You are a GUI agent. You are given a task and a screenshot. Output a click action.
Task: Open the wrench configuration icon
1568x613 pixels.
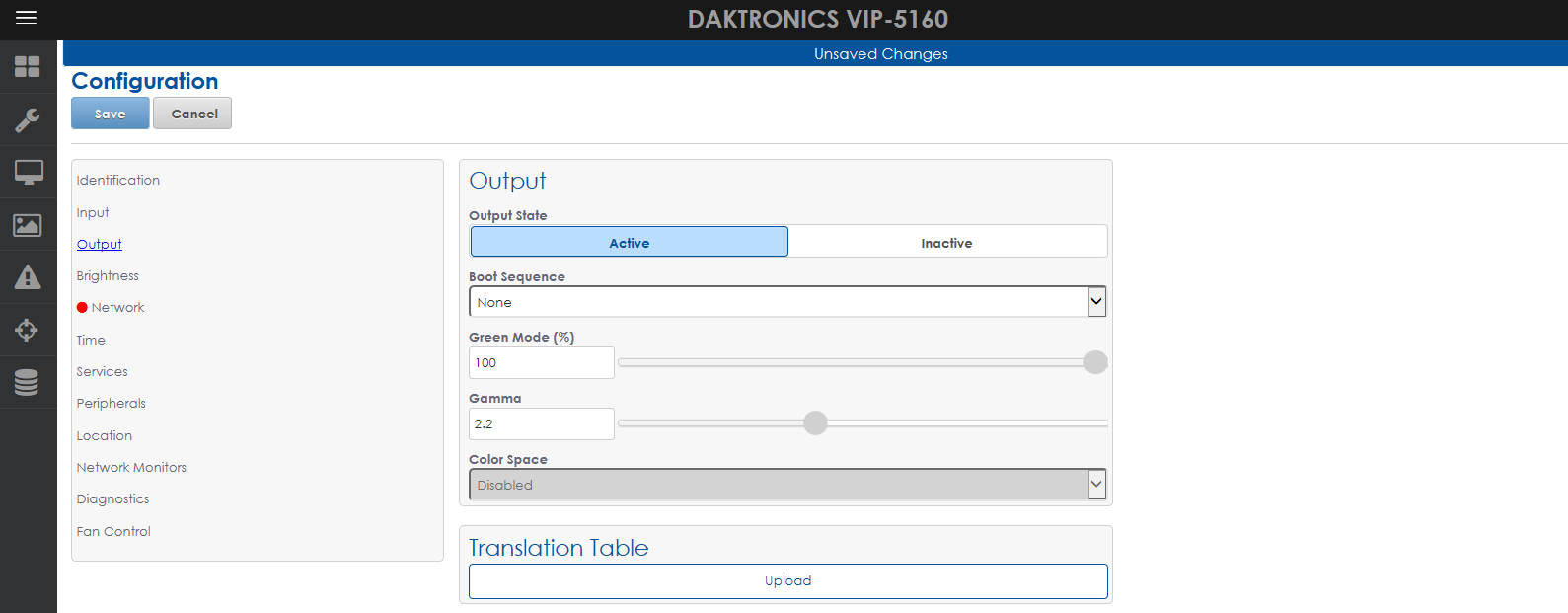[x=28, y=120]
